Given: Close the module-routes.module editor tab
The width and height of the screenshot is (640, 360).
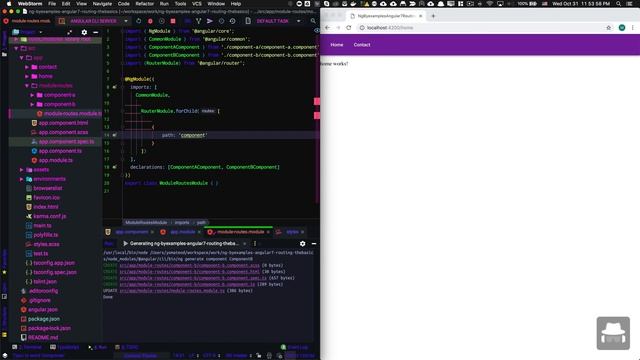Looking at the screenshot, I should 268,232.
